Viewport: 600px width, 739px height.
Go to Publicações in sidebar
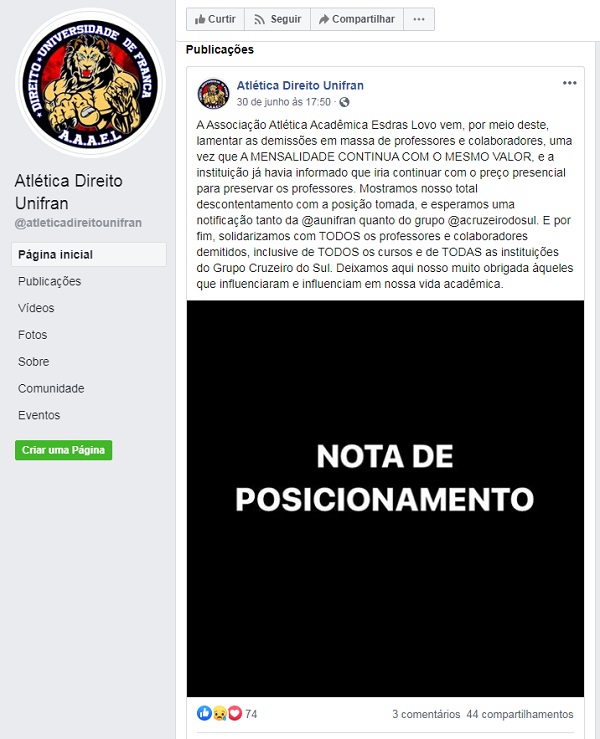tap(49, 281)
